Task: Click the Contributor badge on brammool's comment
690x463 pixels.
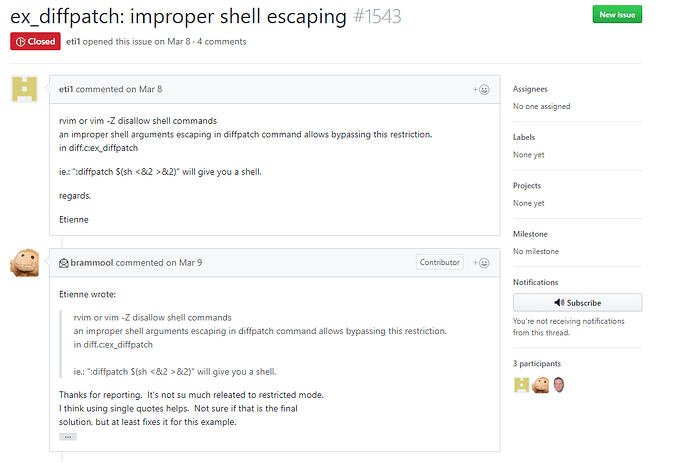Action: click(440, 262)
